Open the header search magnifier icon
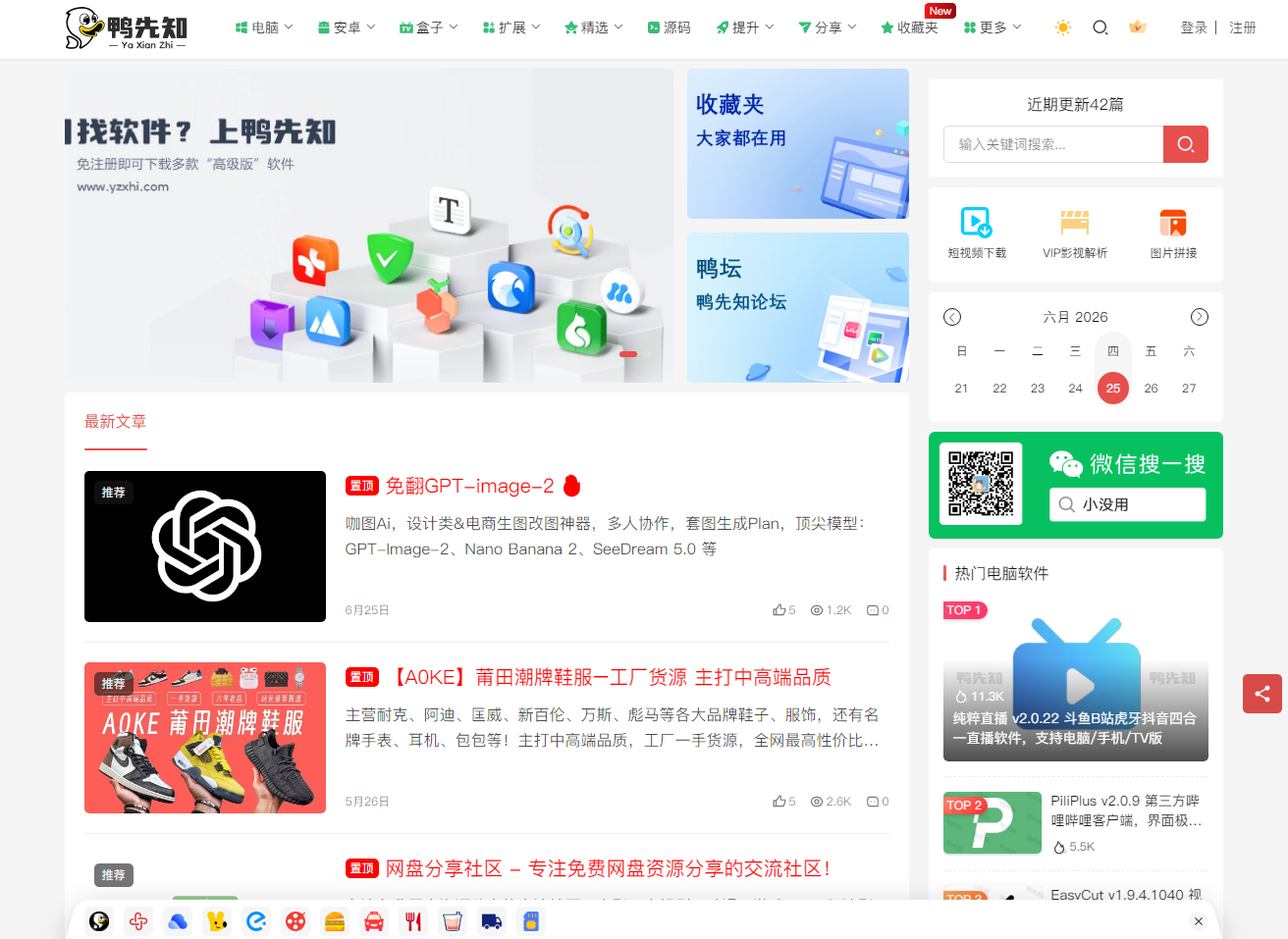Screen dimensions: 1288x939 click(x=1100, y=27)
